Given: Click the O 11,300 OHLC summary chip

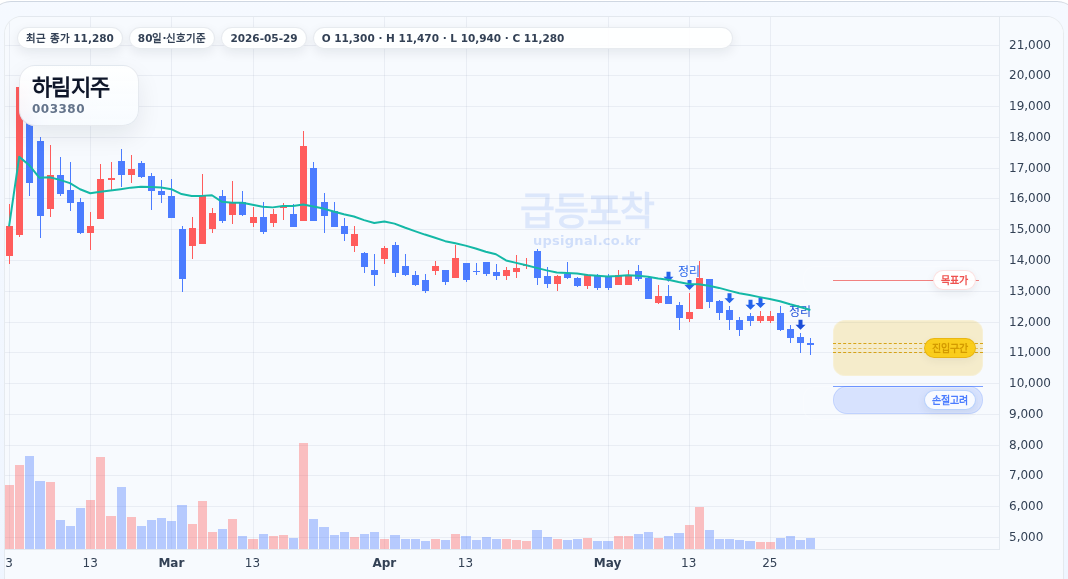Looking at the screenshot, I should [x=522, y=38].
